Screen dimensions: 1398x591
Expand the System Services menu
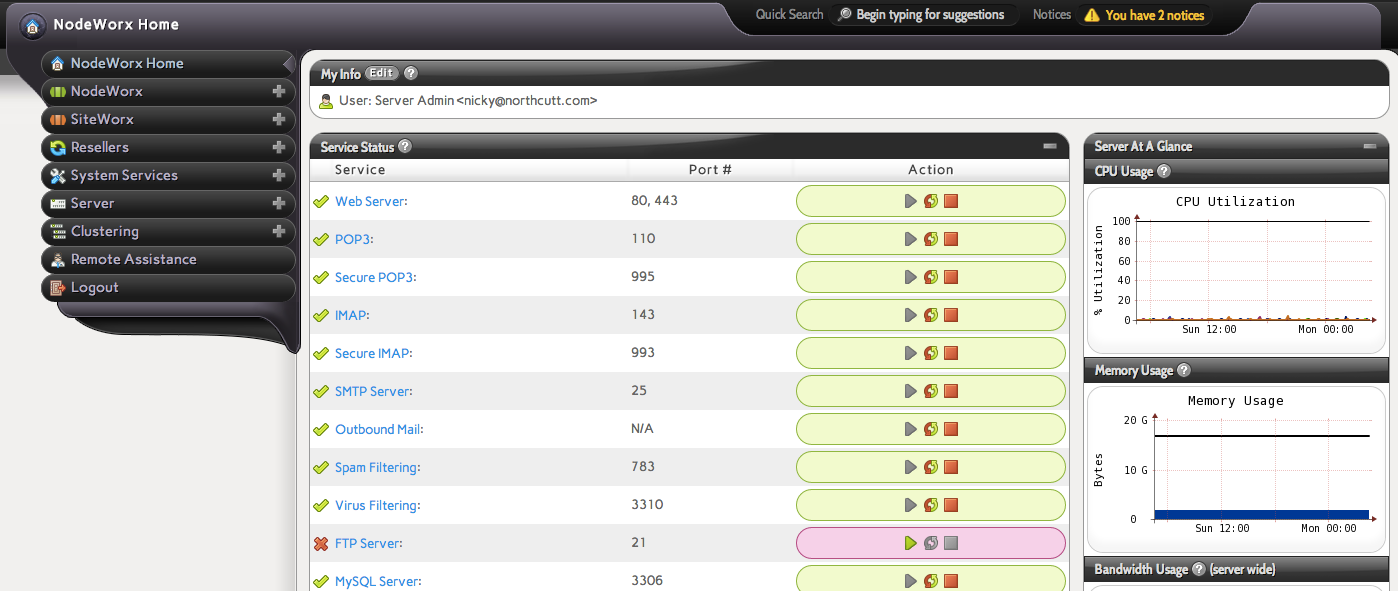[x=279, y=175]
